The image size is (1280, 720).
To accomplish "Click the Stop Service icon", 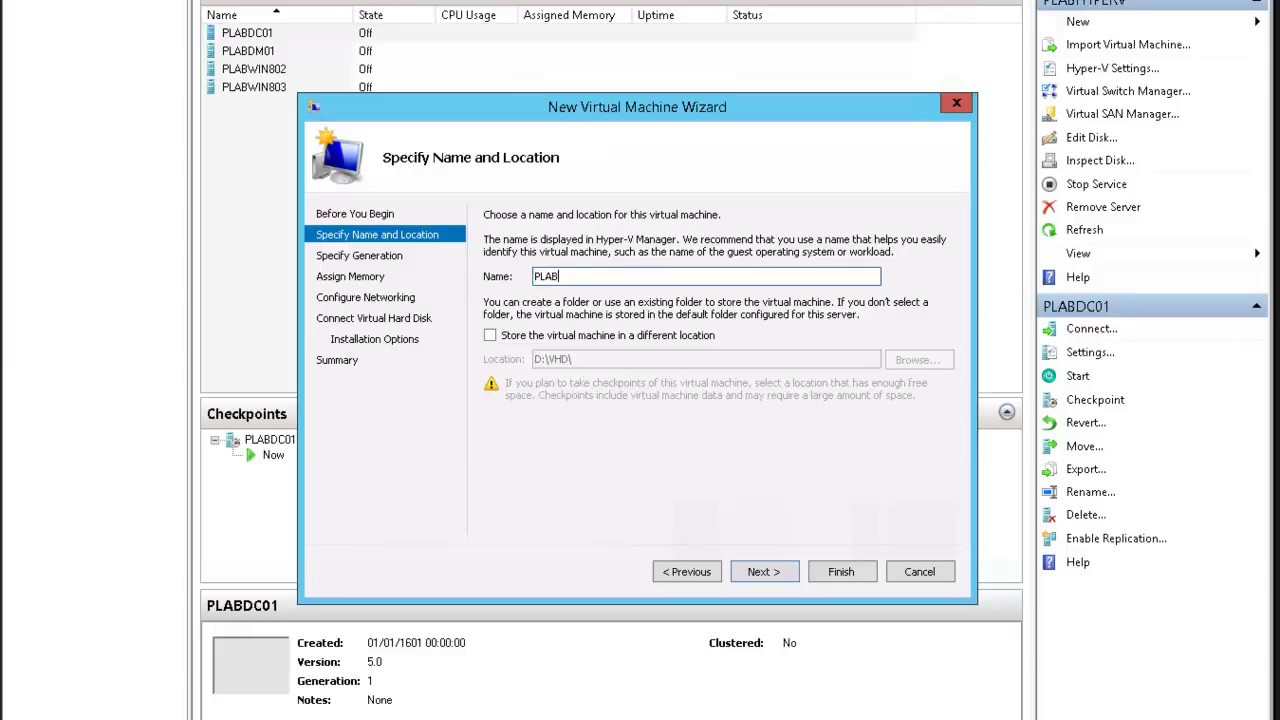I will tap(1049, 184).
